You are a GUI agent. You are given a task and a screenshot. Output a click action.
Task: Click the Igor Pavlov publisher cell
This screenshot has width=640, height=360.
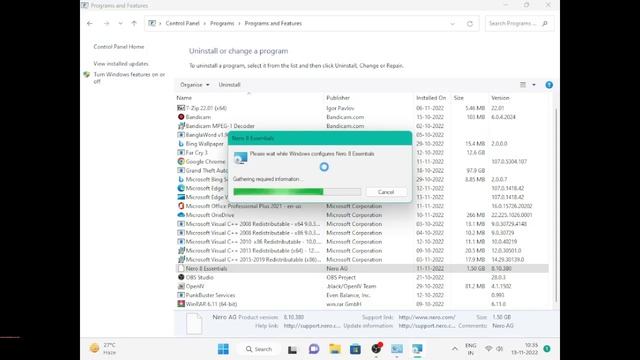coord(340,108)
